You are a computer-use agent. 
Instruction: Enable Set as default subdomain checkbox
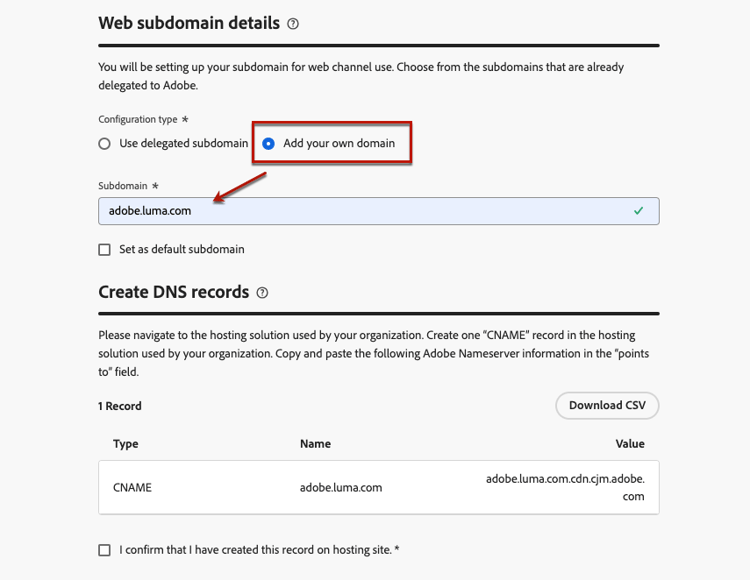tap(105, 250)
